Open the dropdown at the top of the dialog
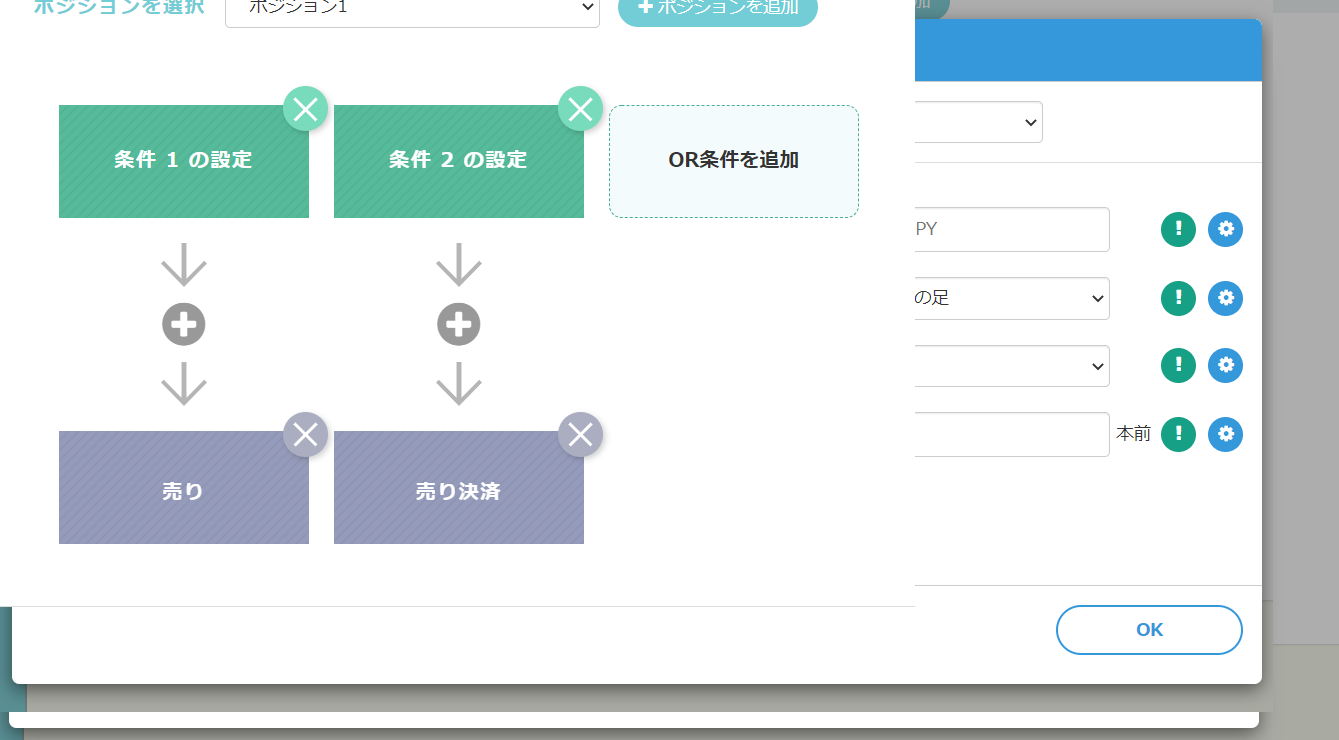1339x740 pixels. [980, 122]
